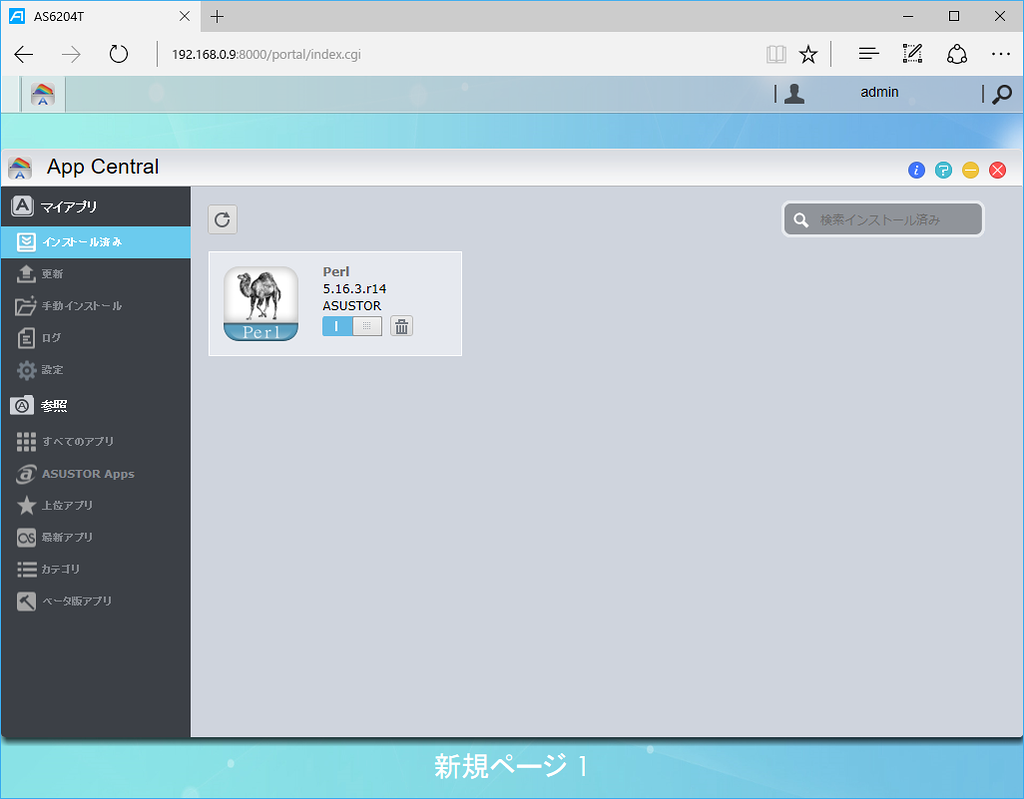Click the installed apps search field

[882, 219]
